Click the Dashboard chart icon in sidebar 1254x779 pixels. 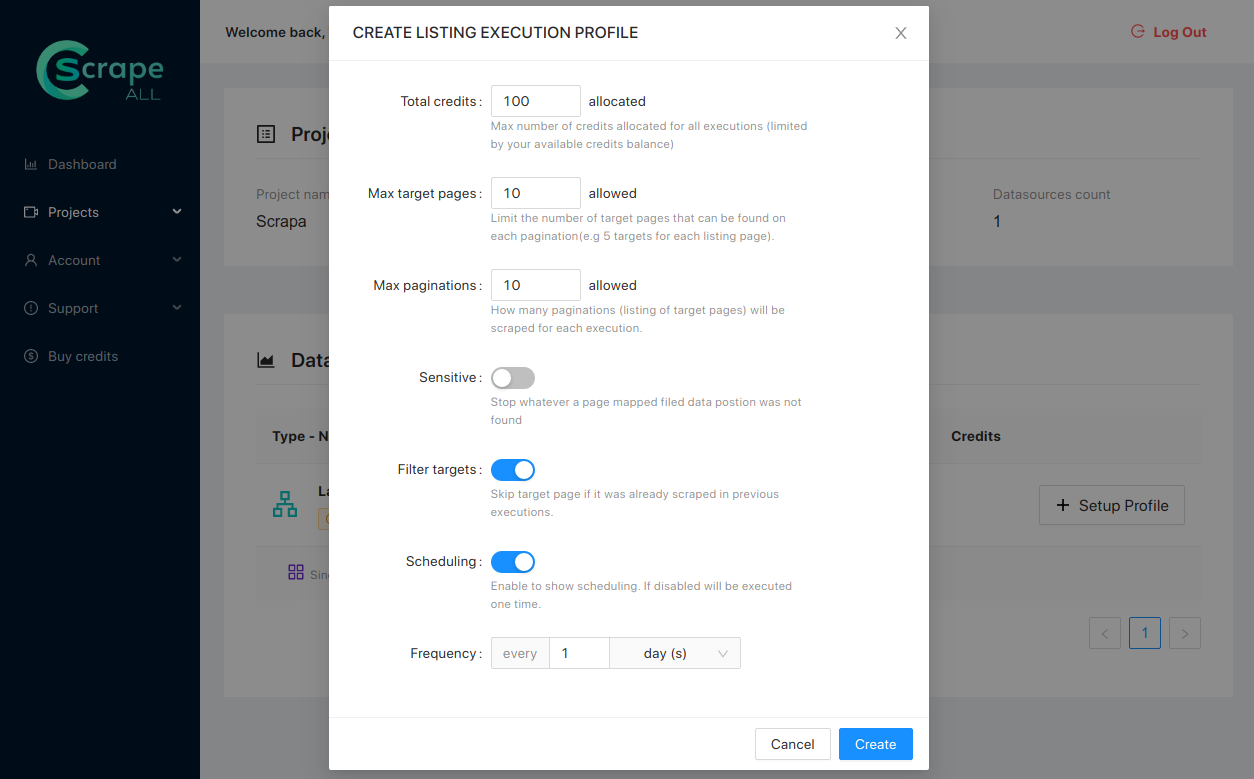(x=31, y=164)
